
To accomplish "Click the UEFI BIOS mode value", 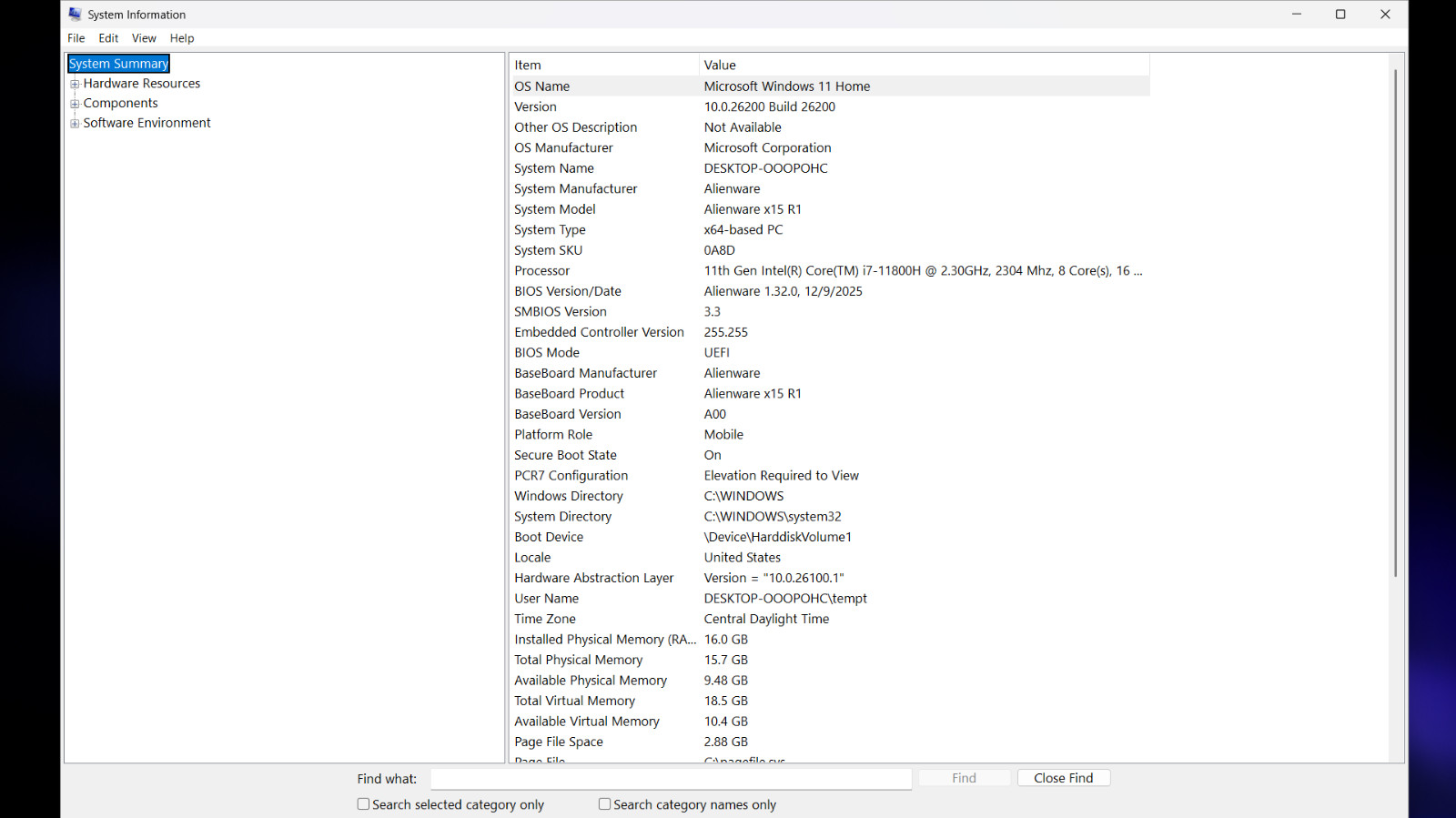I will [717, 353].
